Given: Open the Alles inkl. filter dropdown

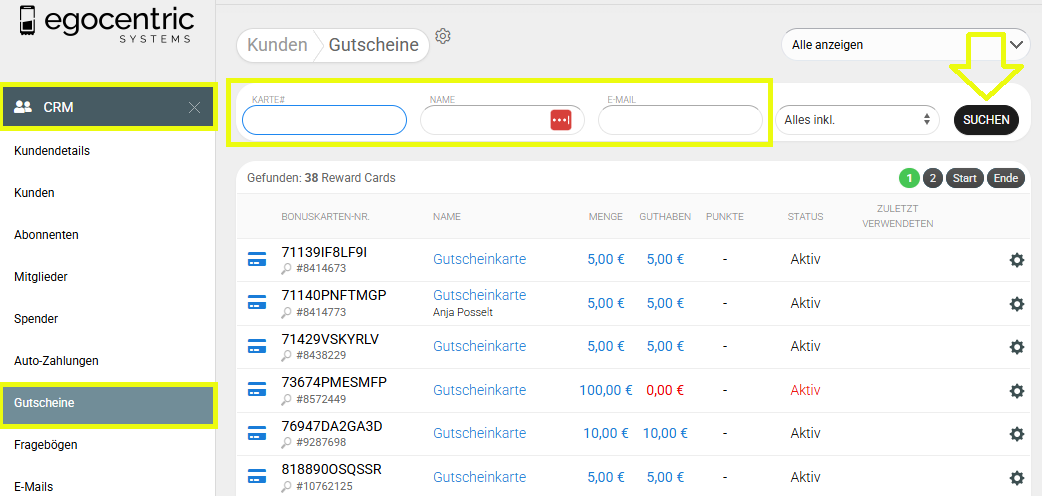Looking at the screenshot, I should (x=857, y=120).
